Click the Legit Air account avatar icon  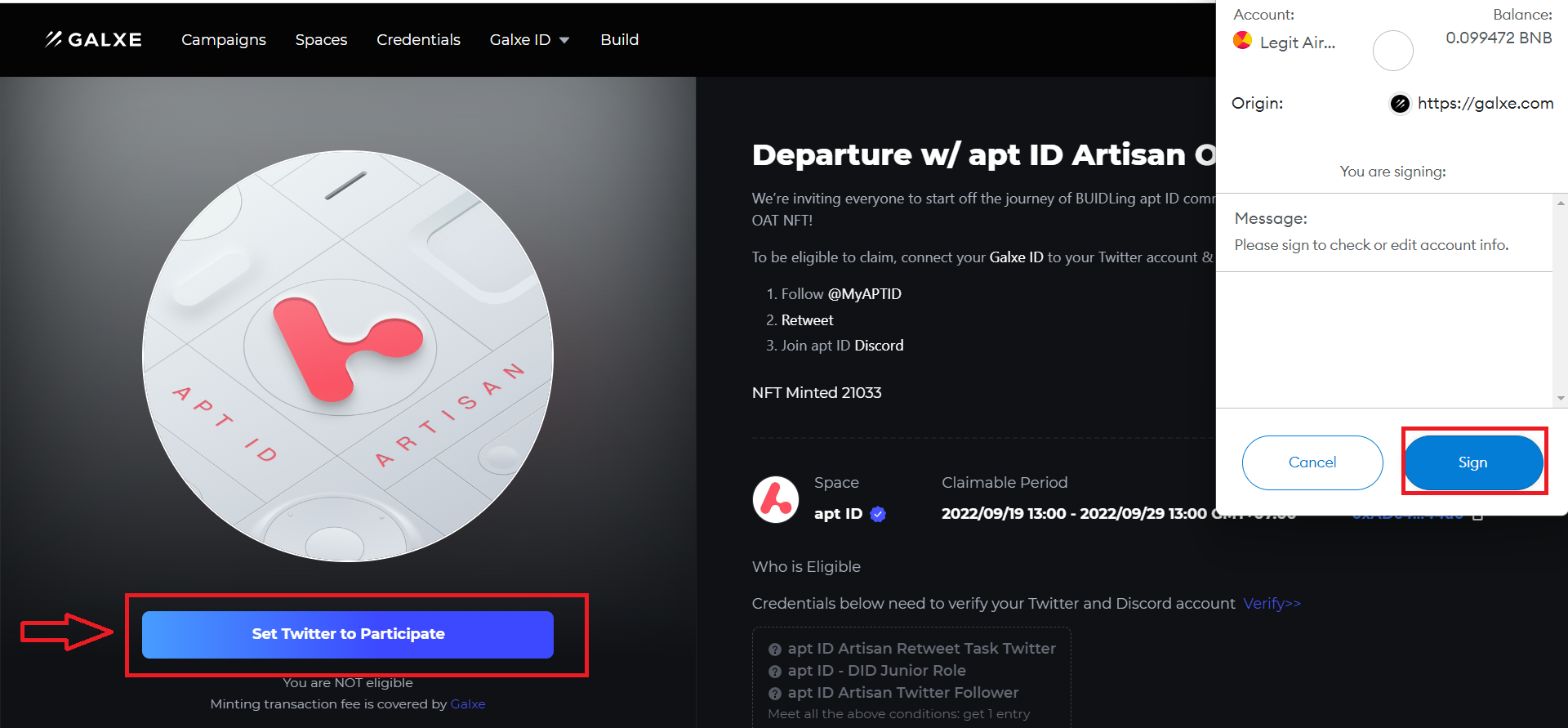pyautogui.click(x=1242, y=40)
